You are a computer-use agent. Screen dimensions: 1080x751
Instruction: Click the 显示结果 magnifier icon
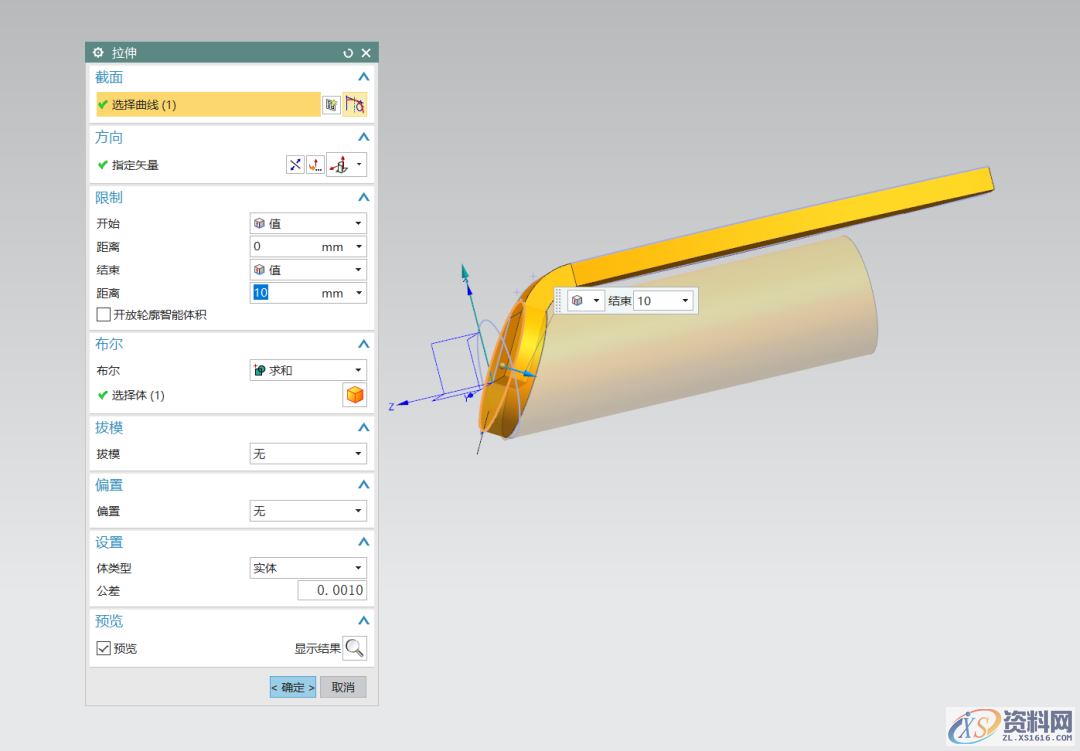[x=355, y=648]
